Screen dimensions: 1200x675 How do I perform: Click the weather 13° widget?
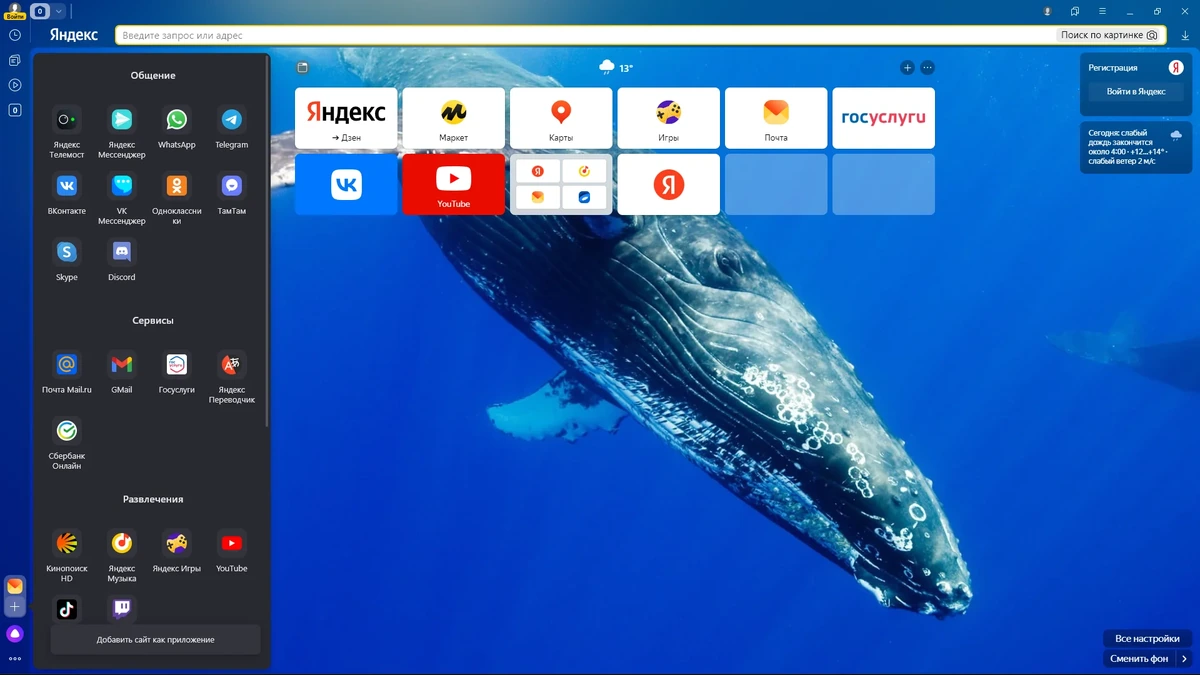point(616,68)
